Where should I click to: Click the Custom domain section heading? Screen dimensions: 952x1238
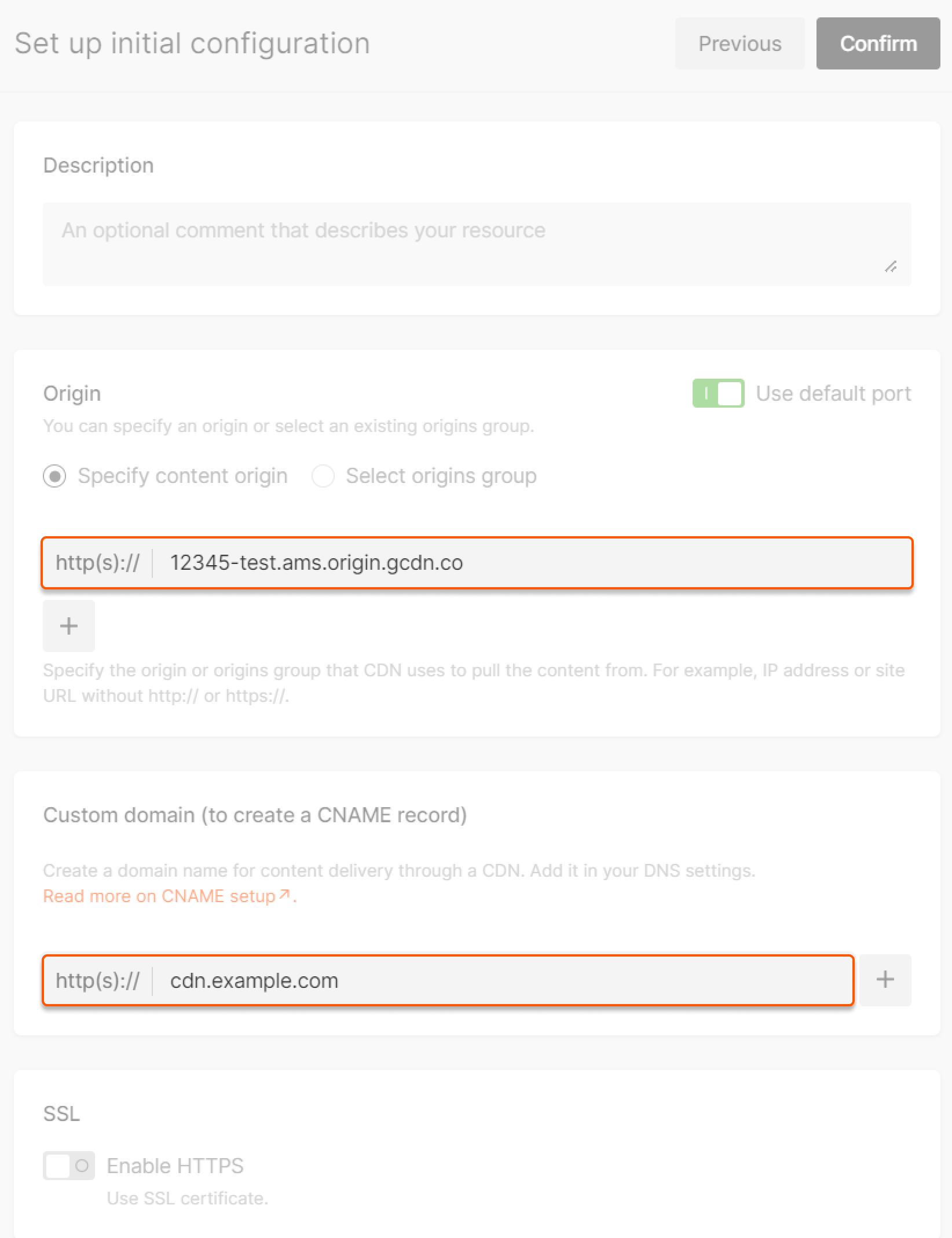click(257, 815)
